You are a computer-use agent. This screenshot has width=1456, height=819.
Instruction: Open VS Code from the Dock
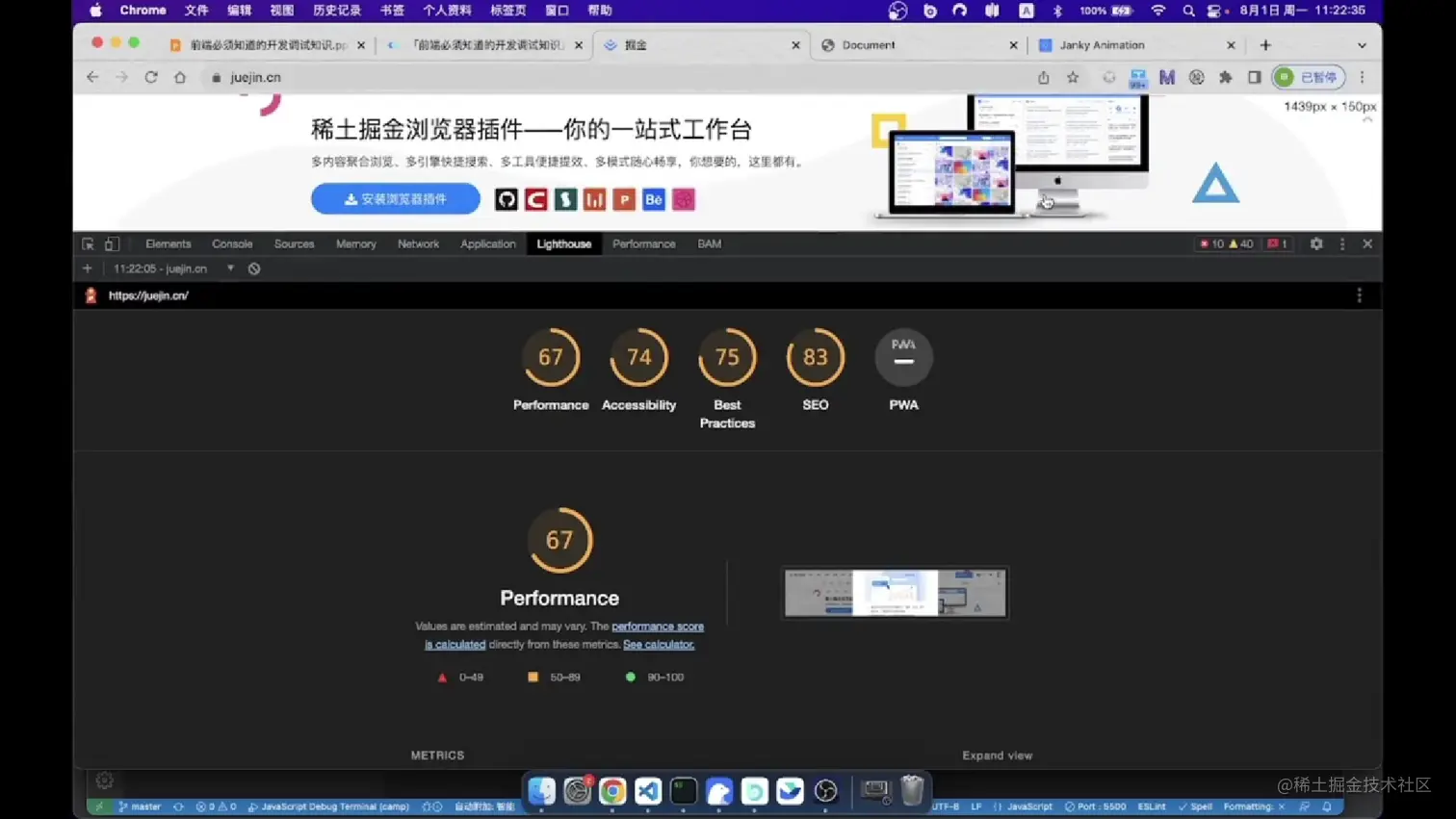click(647, 791)
